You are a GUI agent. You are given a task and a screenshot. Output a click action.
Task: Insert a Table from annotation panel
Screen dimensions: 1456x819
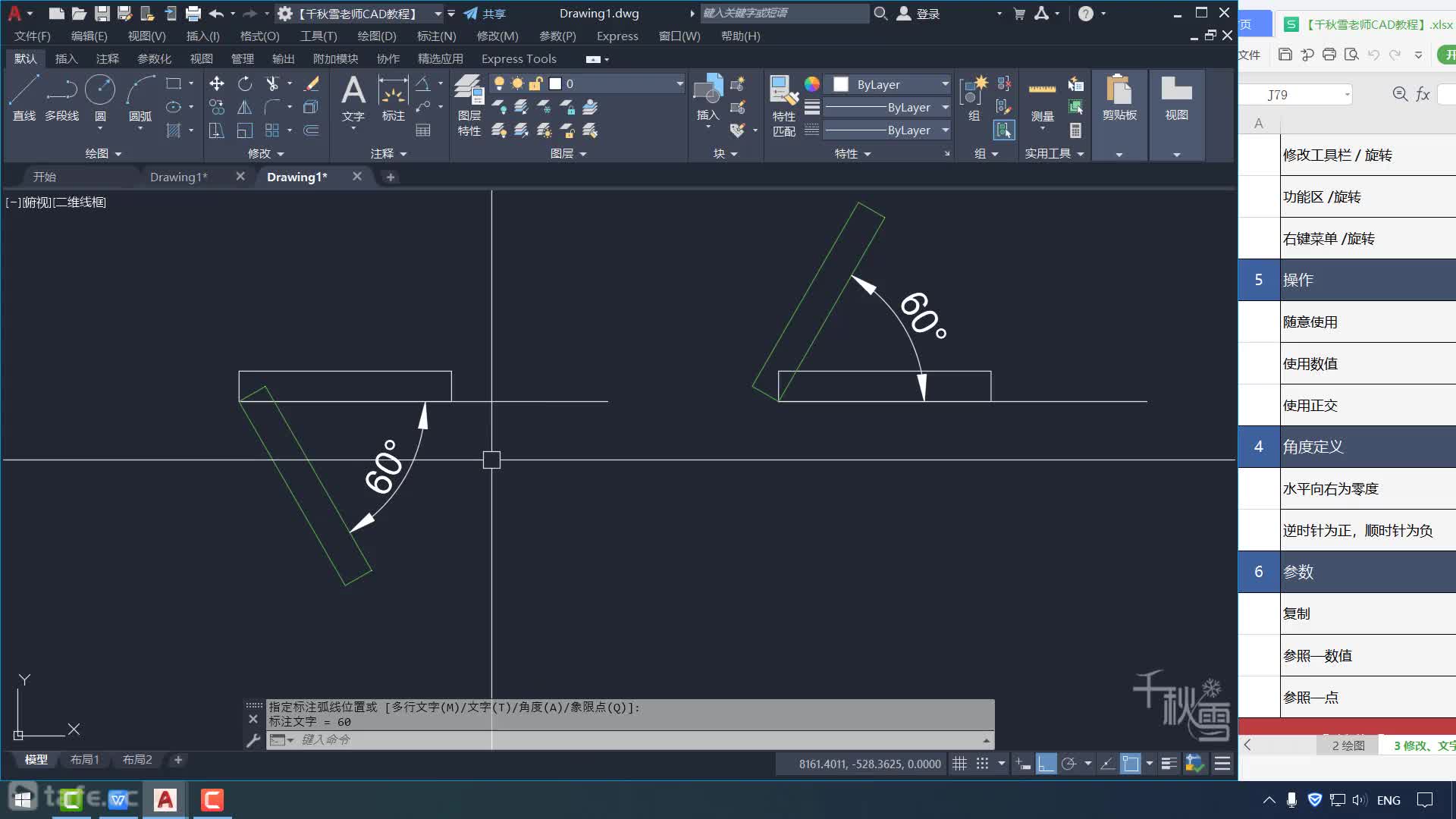(x=423, y=130)
